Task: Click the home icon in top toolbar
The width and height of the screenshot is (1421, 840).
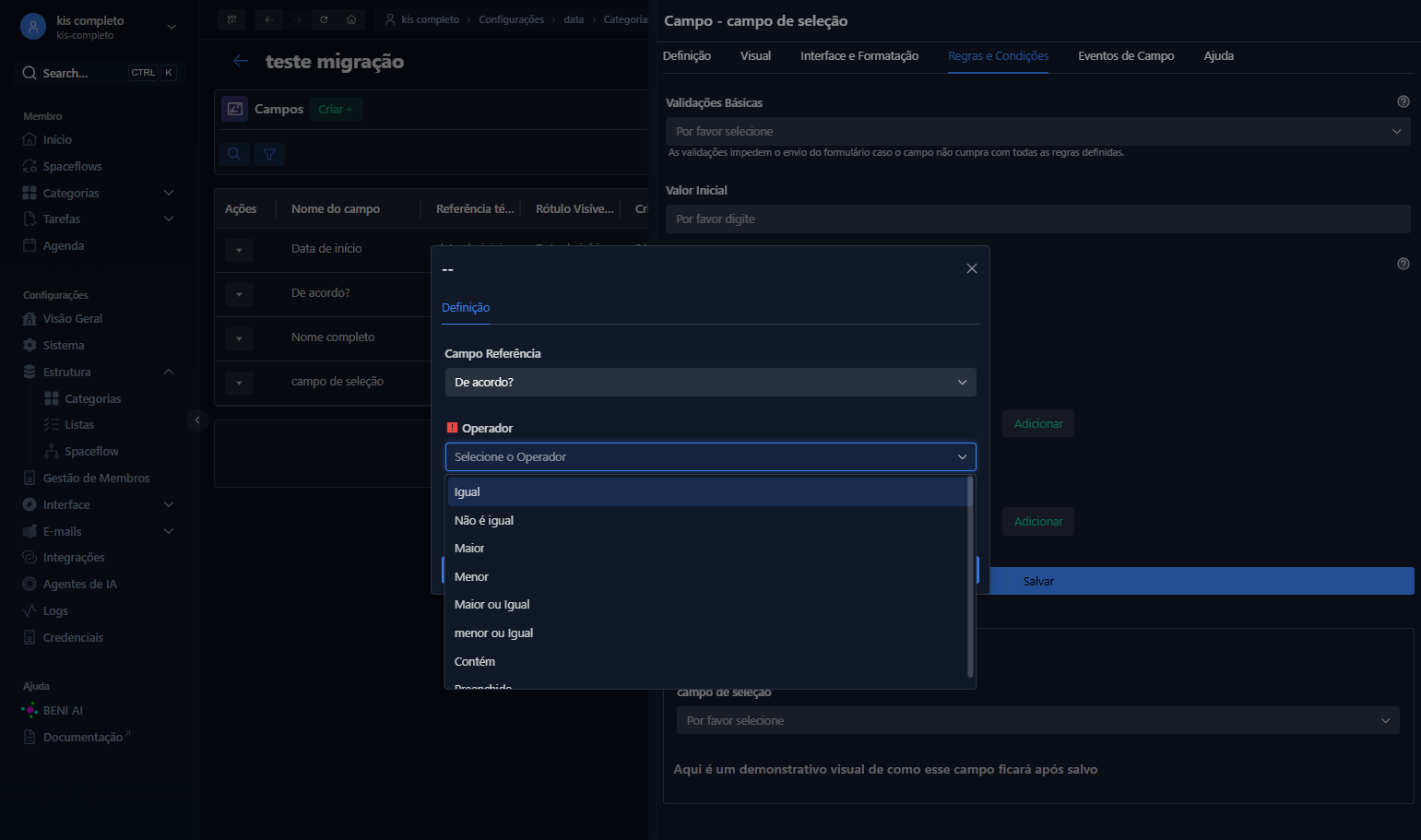Action: pyautogui.click(x=351, y=19)
